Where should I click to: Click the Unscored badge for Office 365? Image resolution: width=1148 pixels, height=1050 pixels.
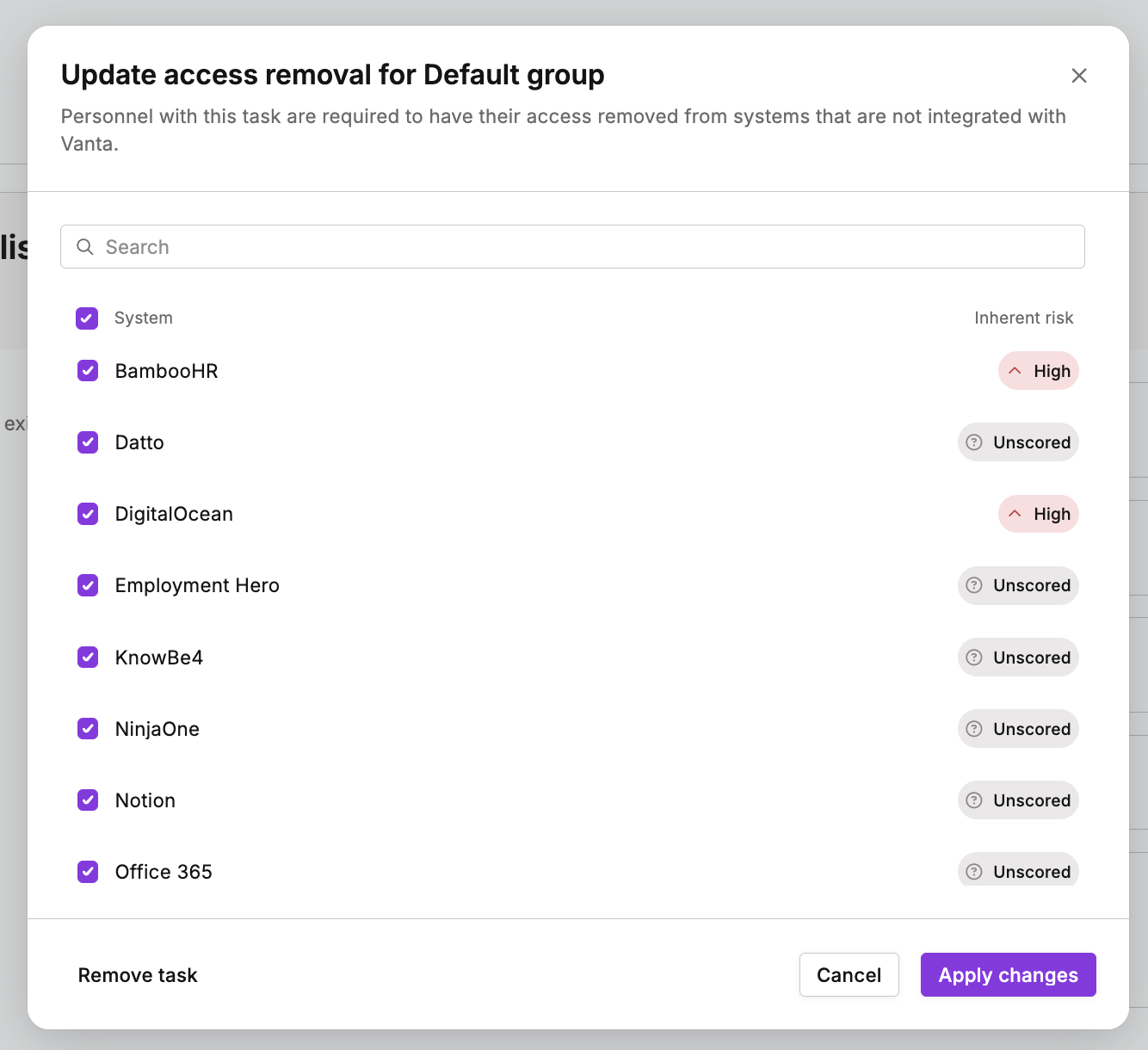[x=1018, y=870]
